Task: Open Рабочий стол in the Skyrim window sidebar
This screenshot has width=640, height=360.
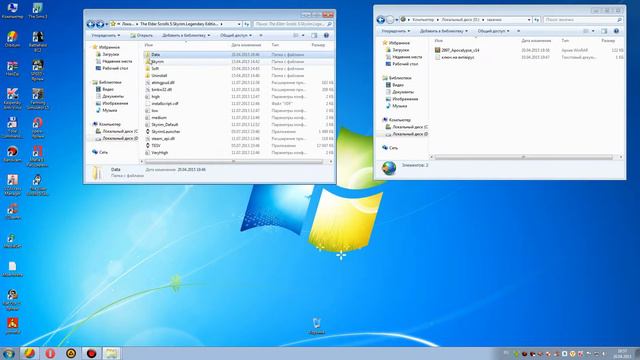Action: coord(112,69)
